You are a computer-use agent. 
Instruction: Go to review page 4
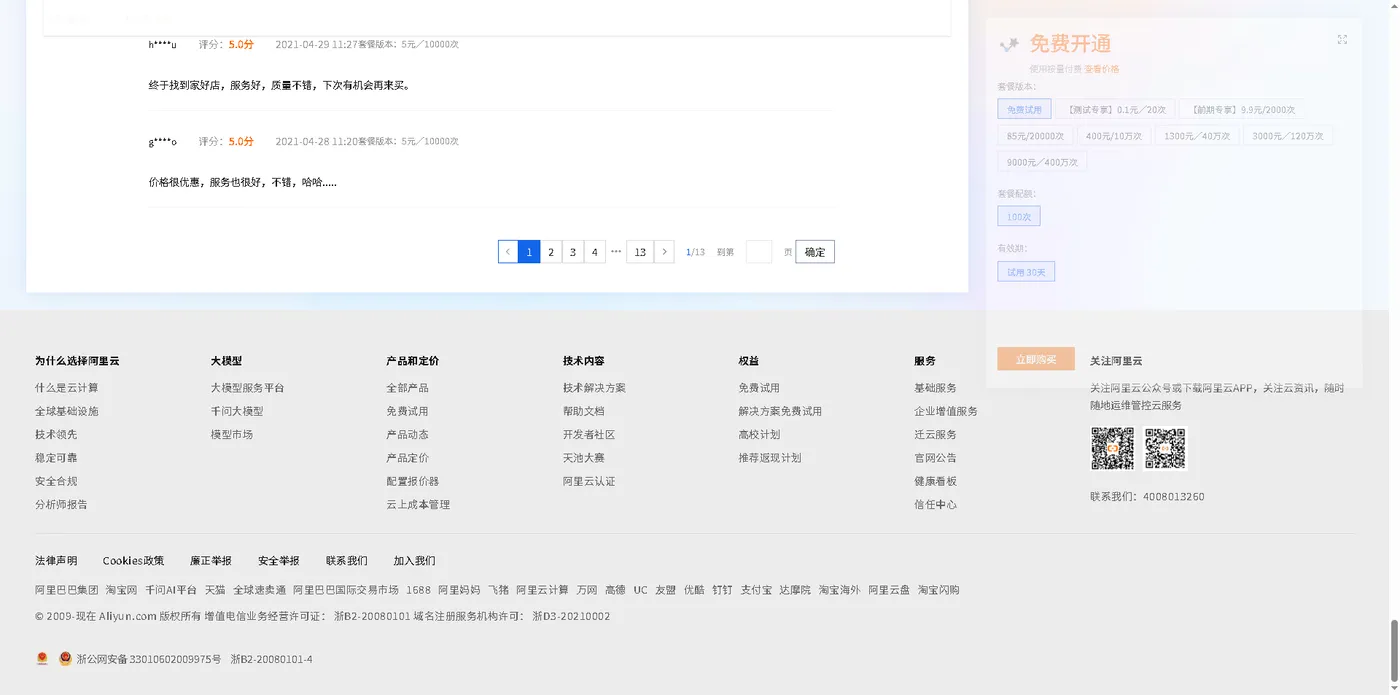595,252
